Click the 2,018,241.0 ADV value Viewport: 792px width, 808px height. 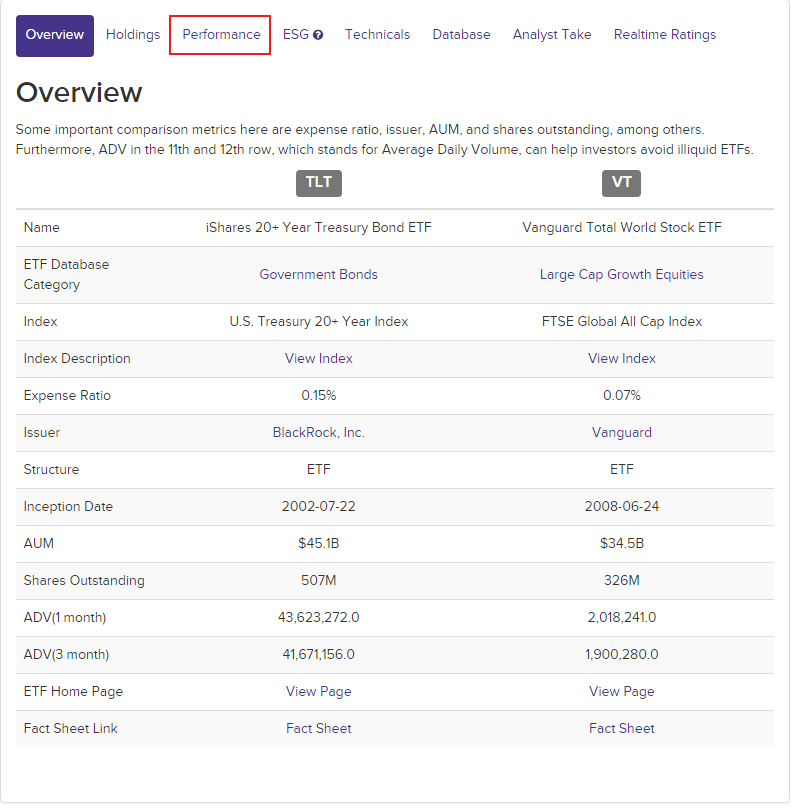[622, 618]
